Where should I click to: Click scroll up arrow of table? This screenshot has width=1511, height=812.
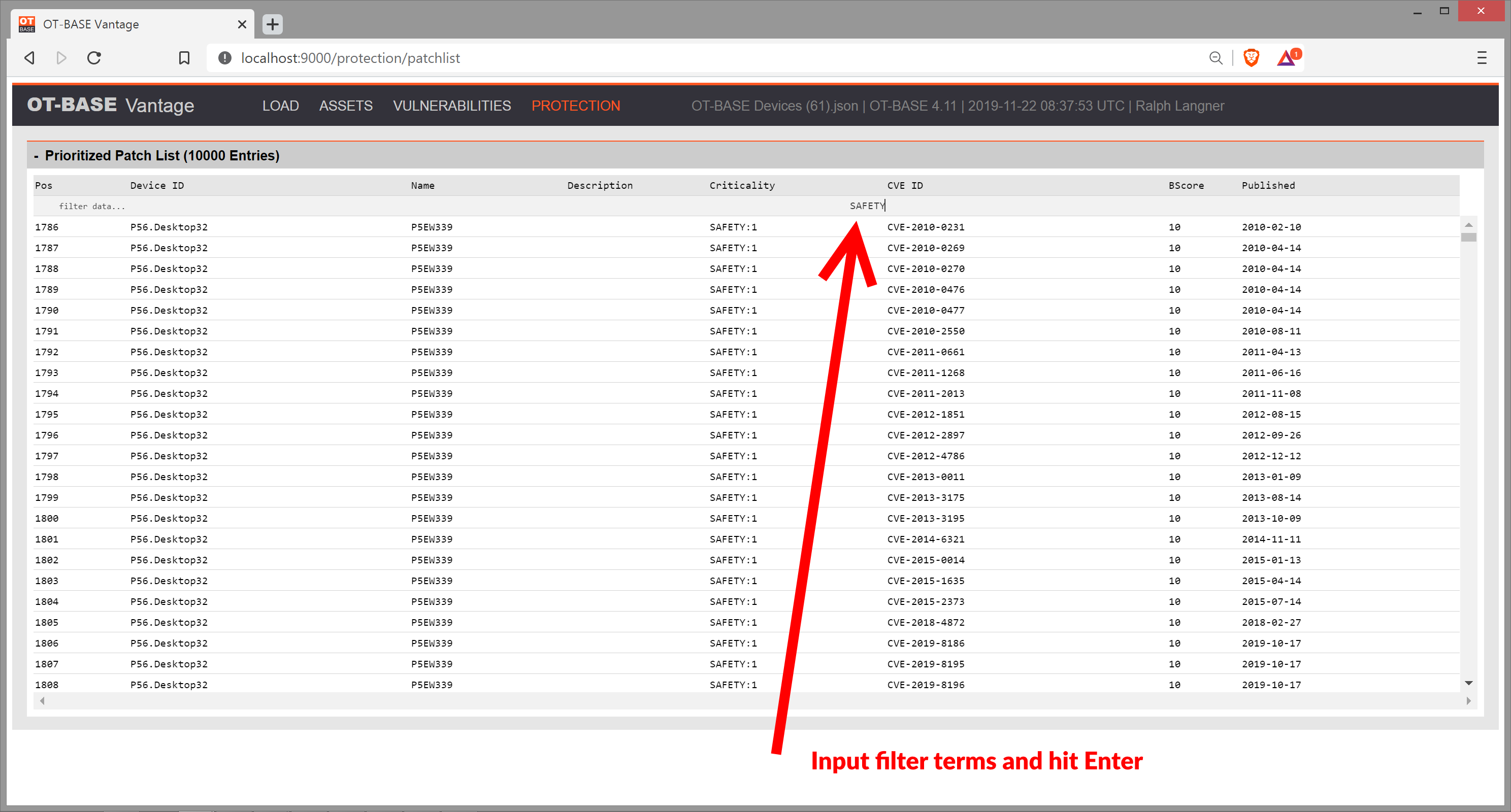[x=1469, y=225]
